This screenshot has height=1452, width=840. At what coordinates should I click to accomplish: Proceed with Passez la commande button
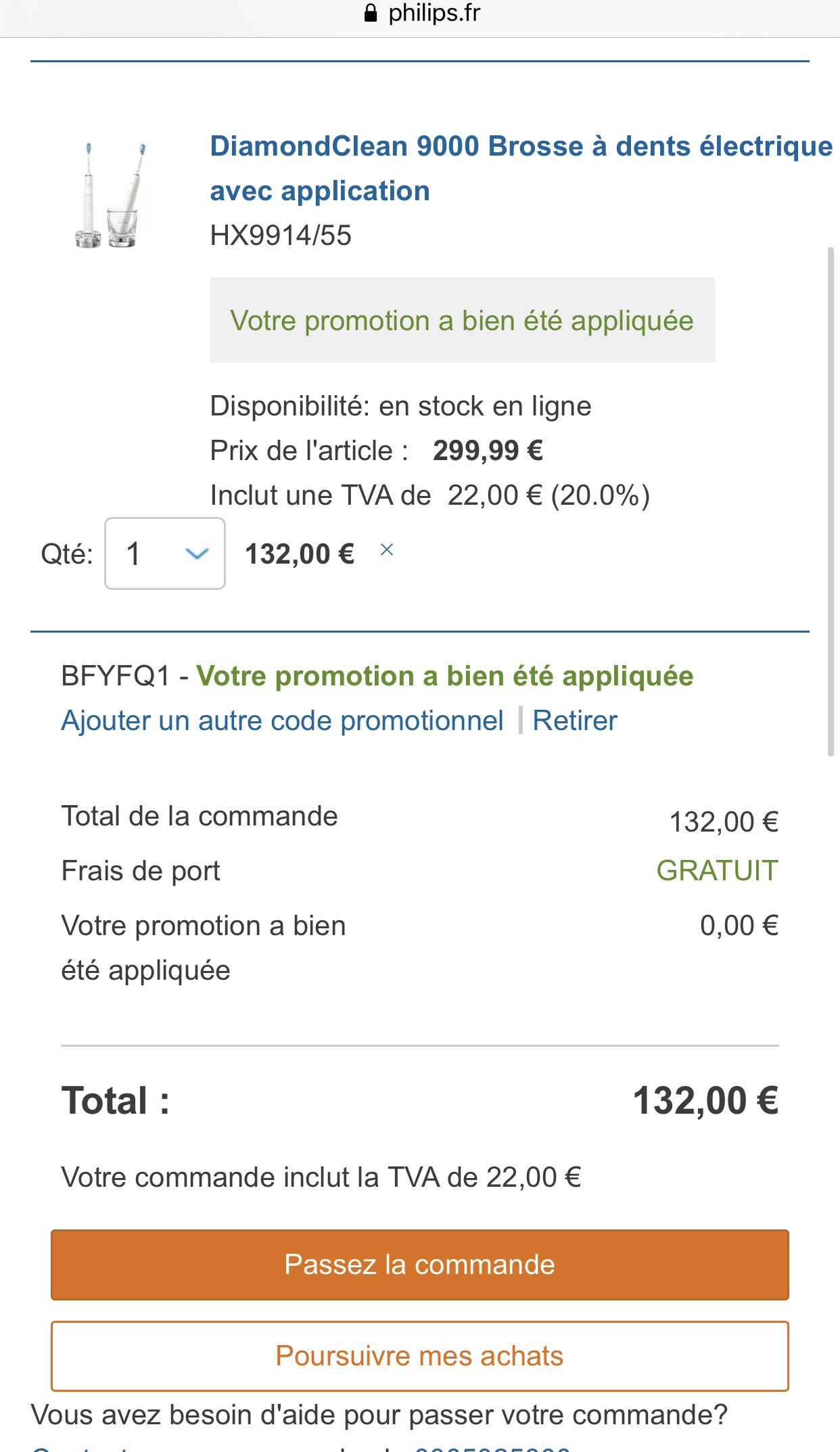click(x=420, y=1265)
